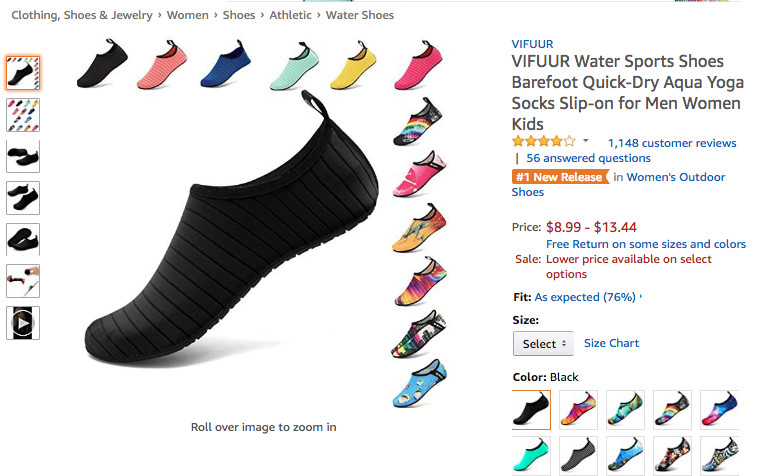
Task: Open the Size Select dropdown
Action: (543, 344)
